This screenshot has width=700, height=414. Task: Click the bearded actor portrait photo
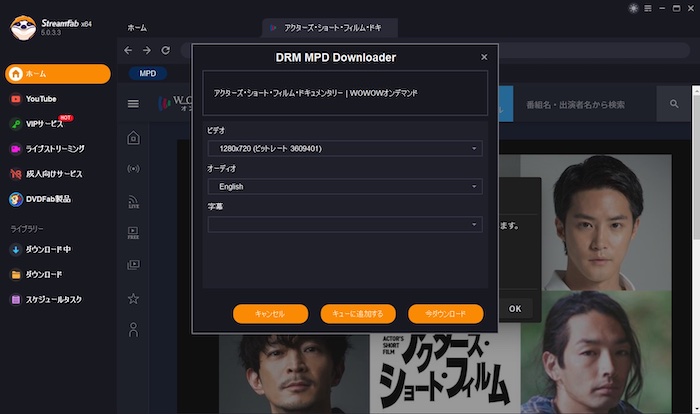[x=295, y=374]
